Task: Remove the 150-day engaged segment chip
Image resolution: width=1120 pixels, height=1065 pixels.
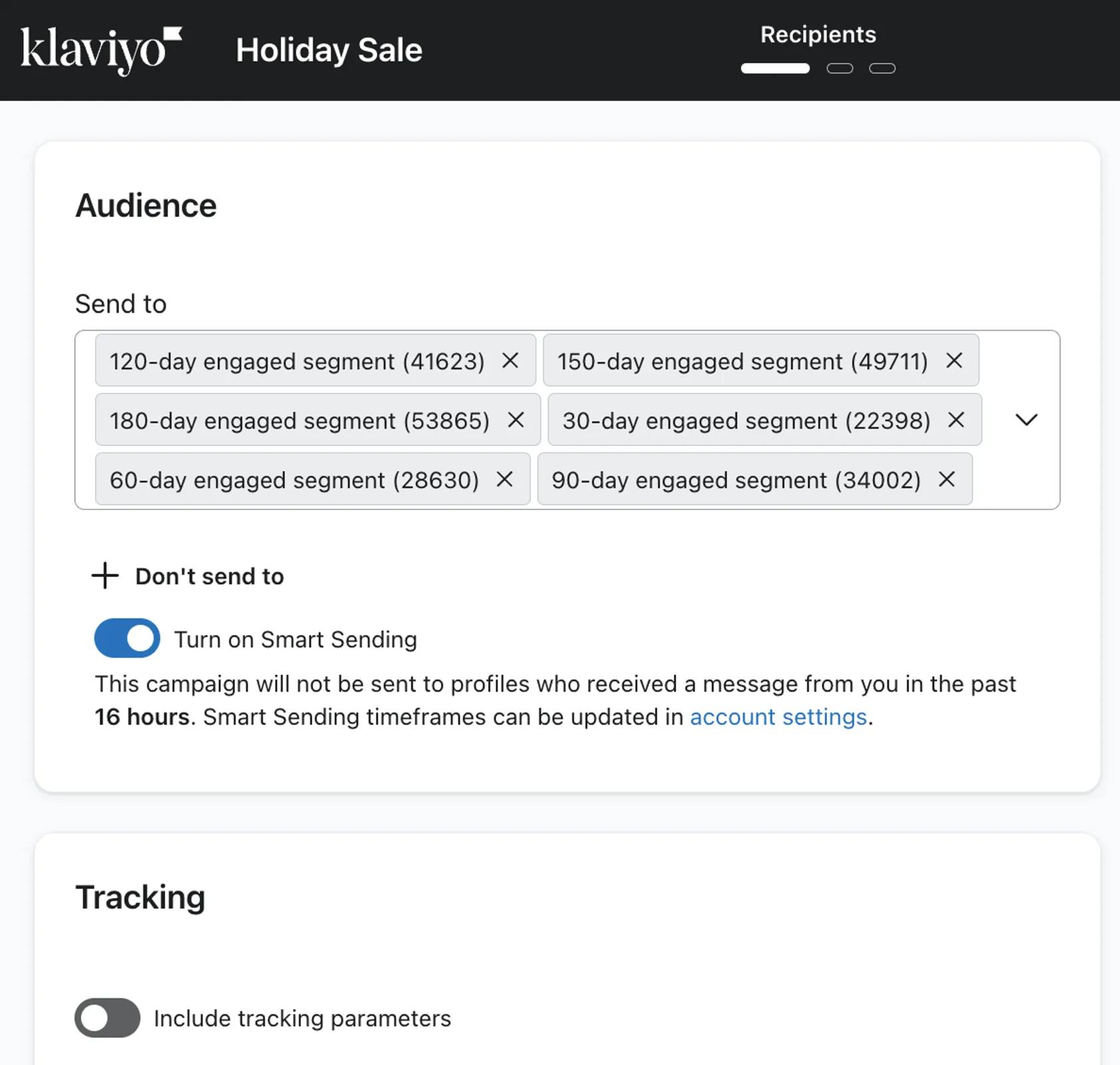Action: (954, 361)
